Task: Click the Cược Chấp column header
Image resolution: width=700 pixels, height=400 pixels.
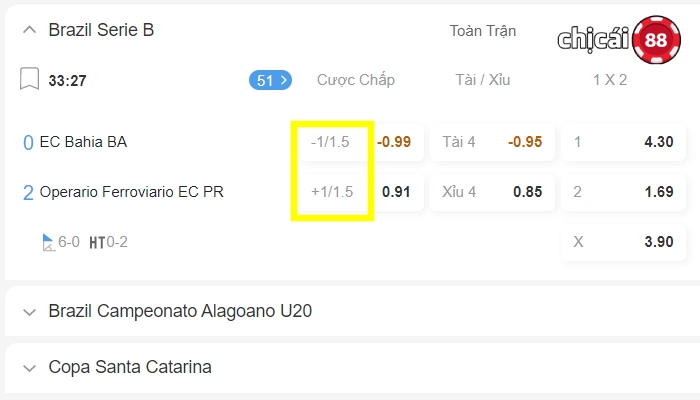Action: pos(356,80)
